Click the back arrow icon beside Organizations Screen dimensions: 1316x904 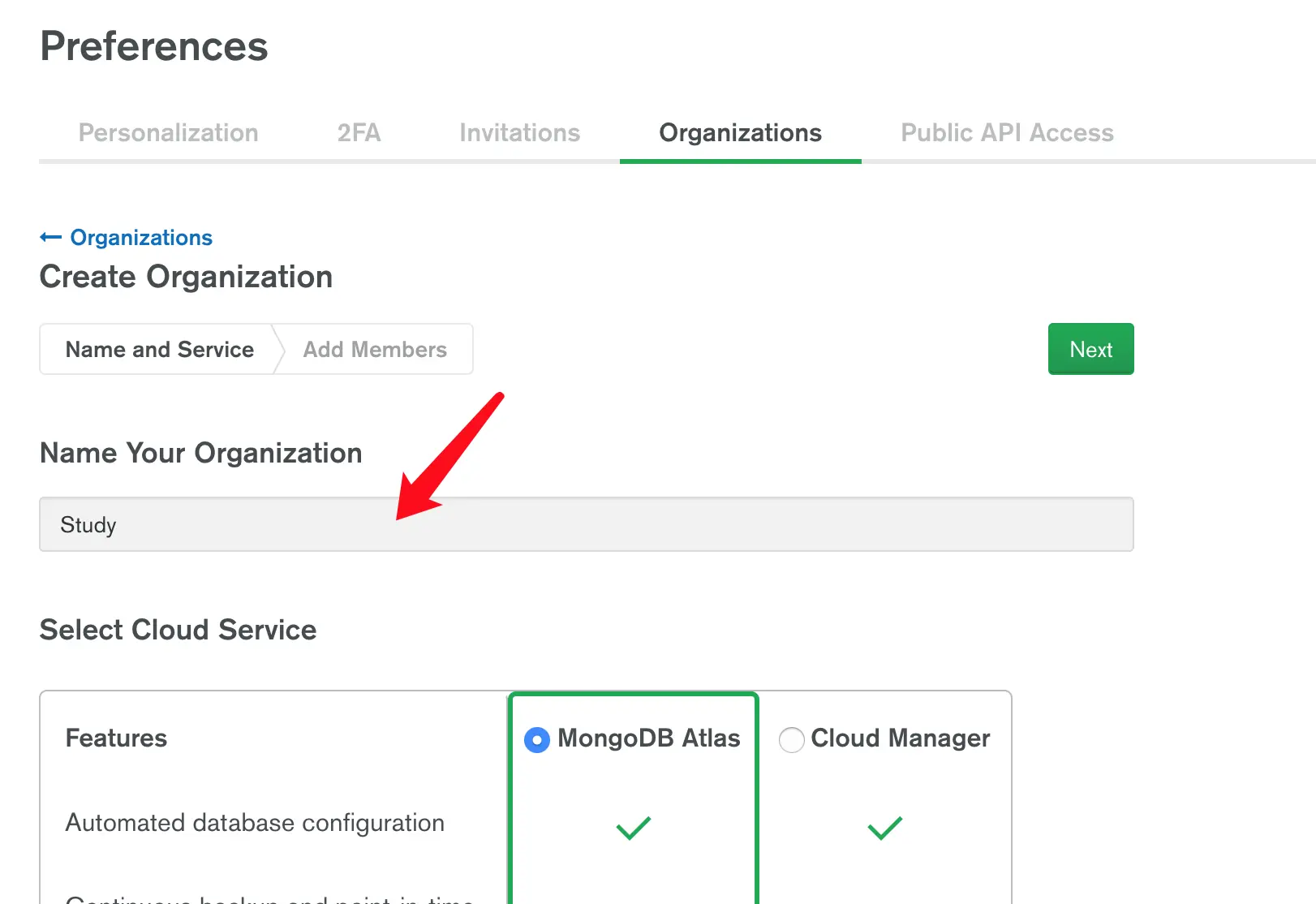(50, 237)
